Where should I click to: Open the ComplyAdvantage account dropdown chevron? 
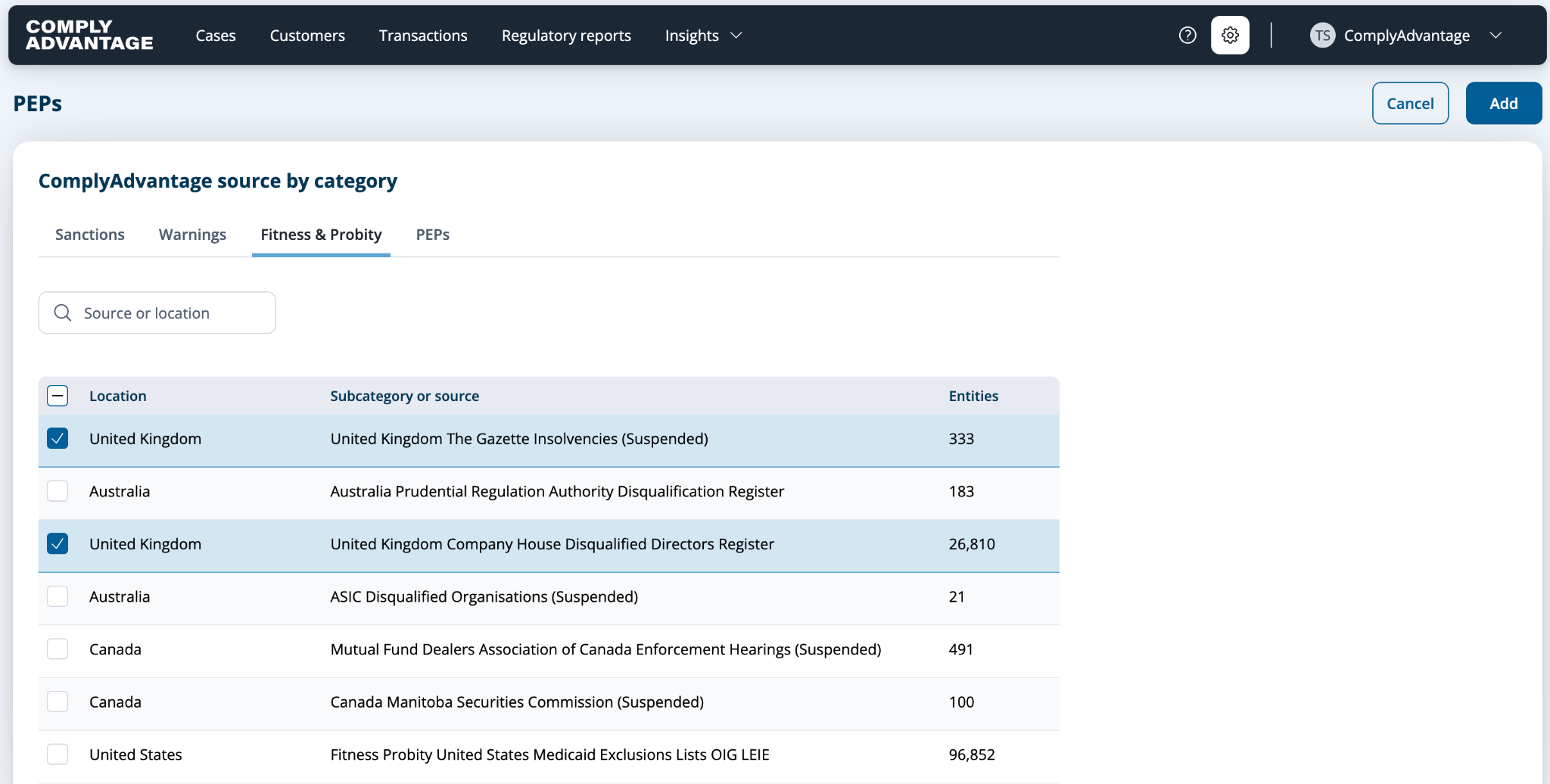(1496, 36)
